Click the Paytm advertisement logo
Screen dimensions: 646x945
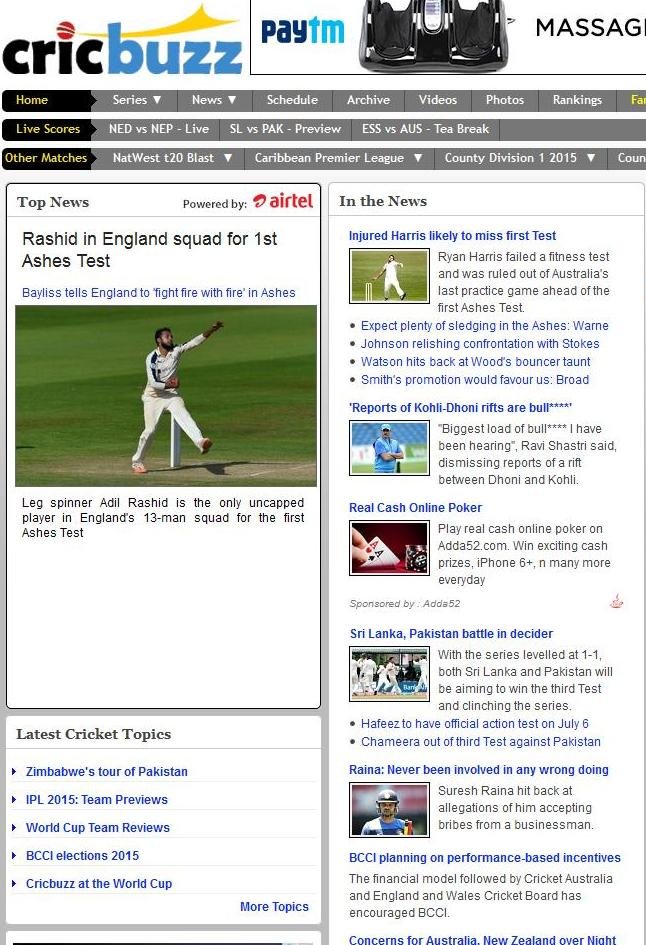pos(302,32)
